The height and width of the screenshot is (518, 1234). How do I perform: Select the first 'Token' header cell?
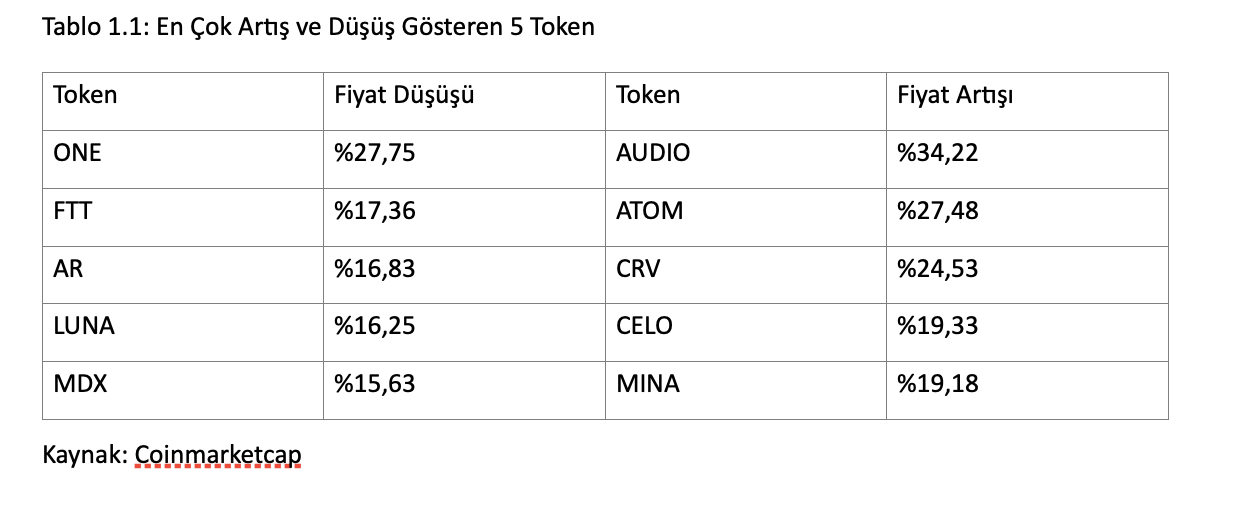point(183,101)
